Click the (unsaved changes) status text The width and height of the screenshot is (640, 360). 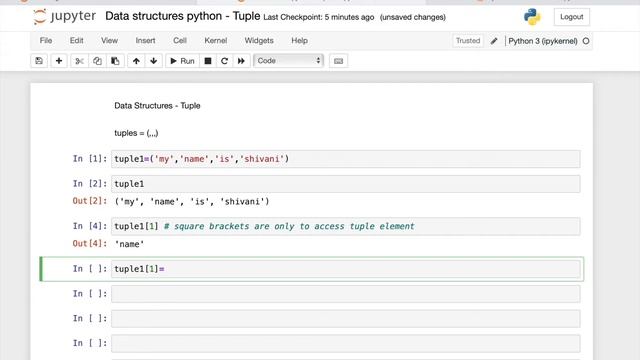pos(413,17)
